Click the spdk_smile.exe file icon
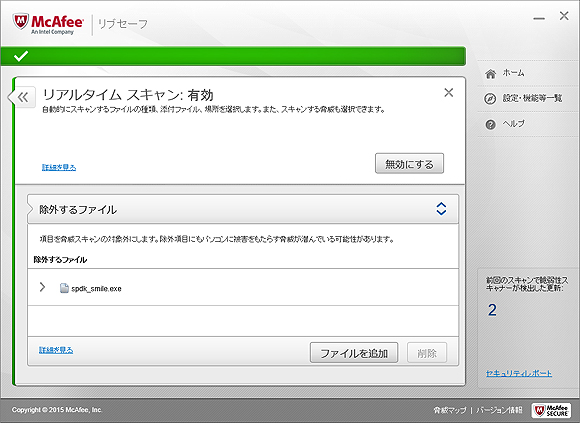This screenshot has width=580, height=423. (x=64, y=288)
